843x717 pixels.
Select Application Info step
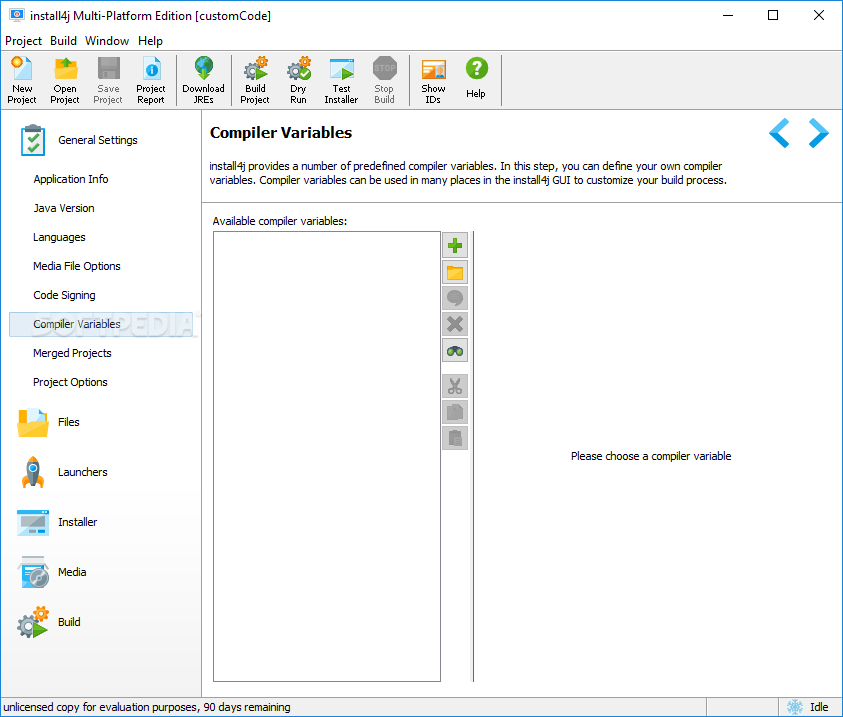(71, 179)
